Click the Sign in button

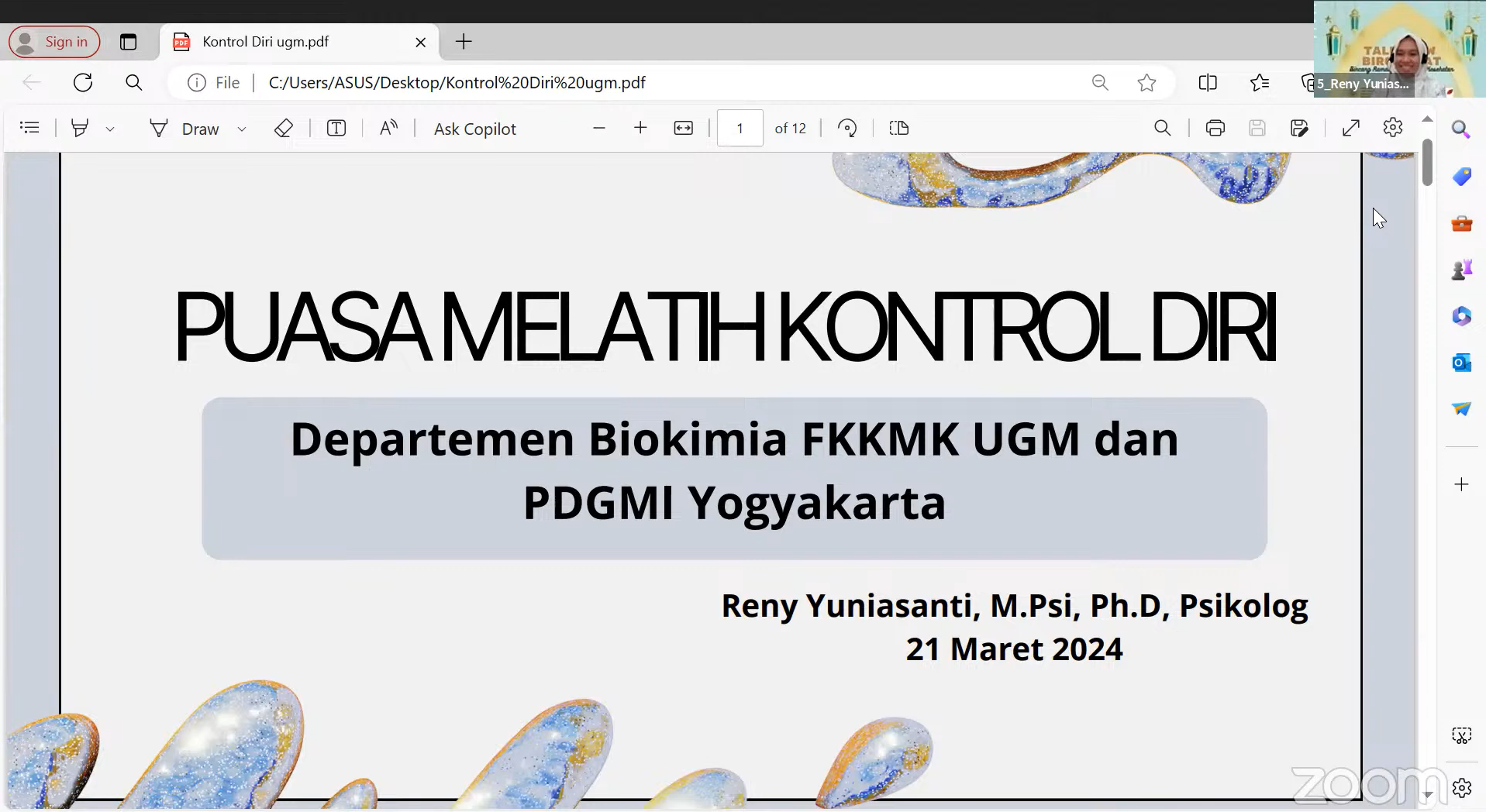(54, 42)
